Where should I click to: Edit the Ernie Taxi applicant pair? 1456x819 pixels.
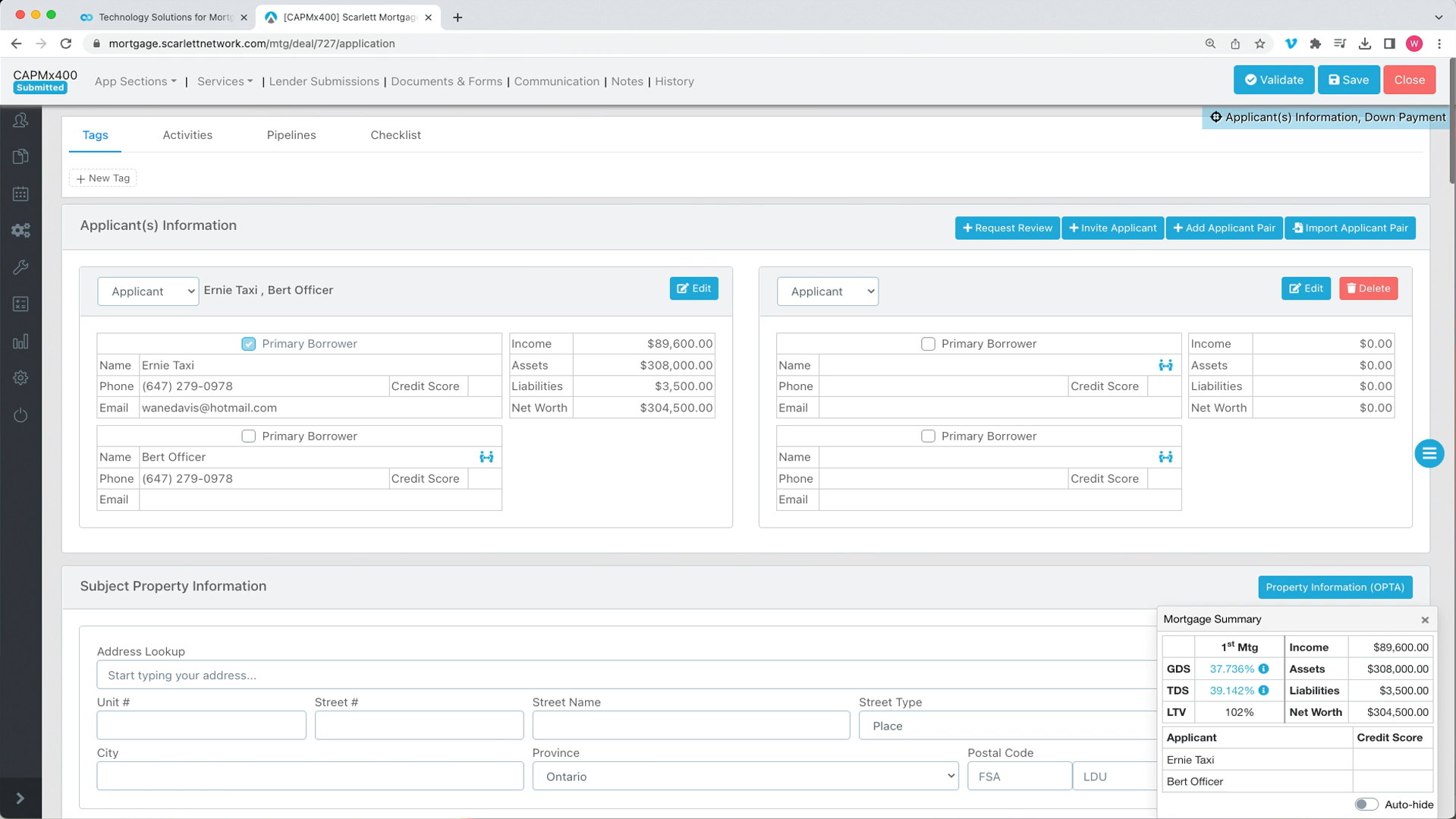(x=693, y=288)
